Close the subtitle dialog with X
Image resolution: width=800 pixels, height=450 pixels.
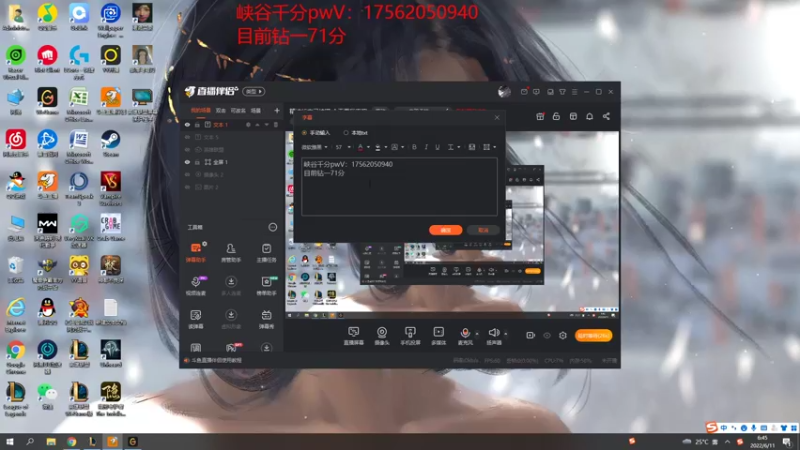pyautogui.click(x=497, y=117)
